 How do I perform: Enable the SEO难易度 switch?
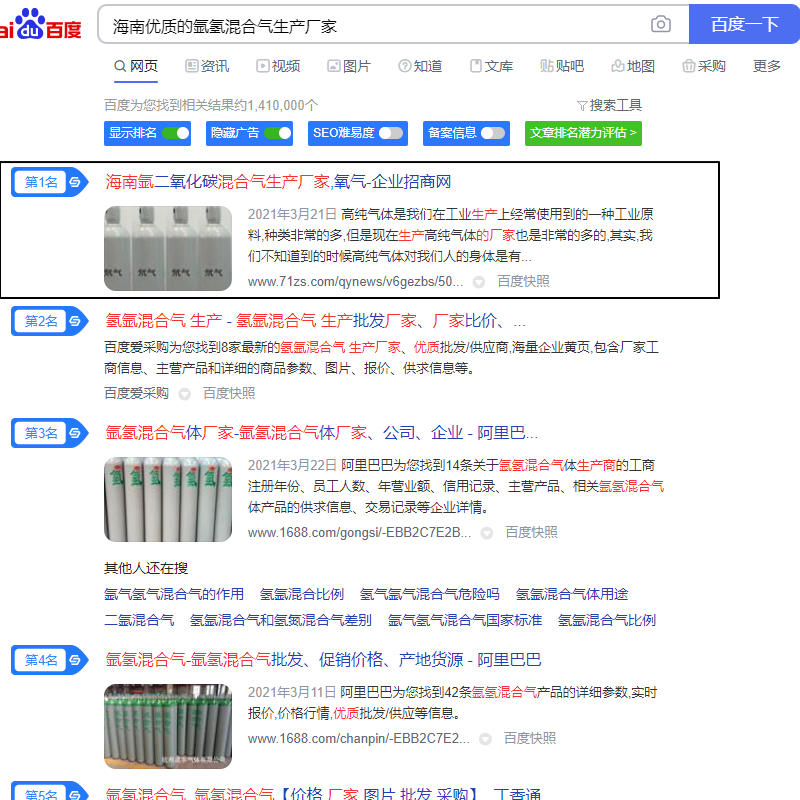coord(391,133)
